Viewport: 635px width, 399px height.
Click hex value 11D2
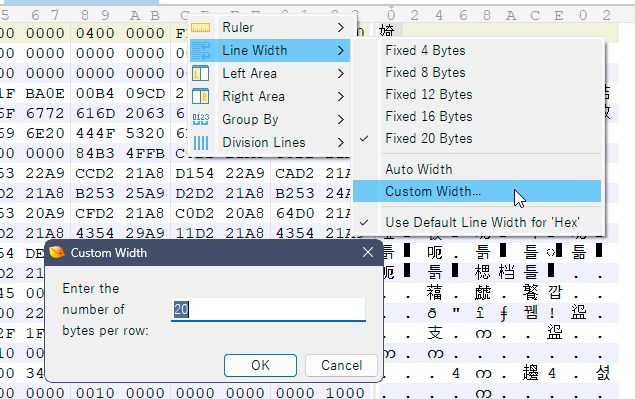[x=195, y=233]
